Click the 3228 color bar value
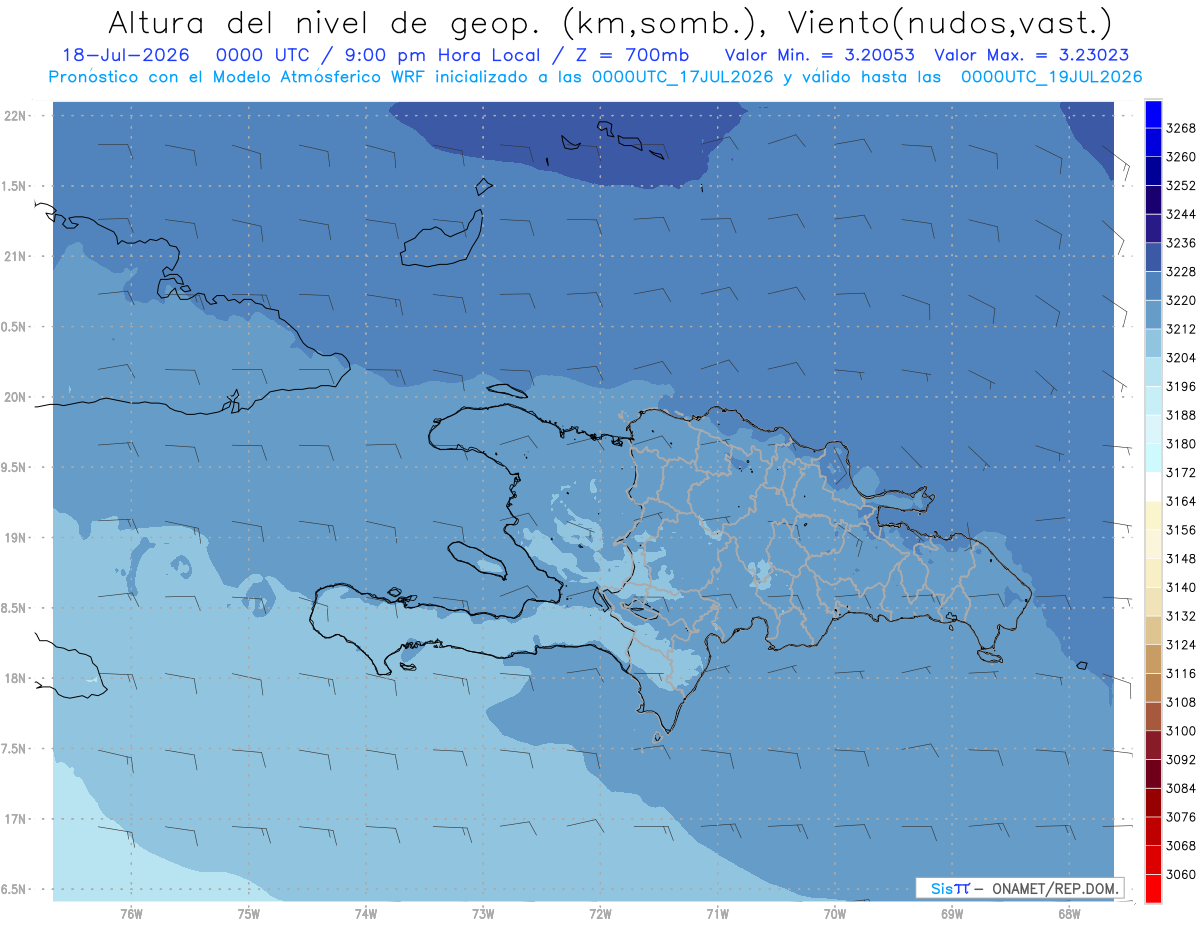This screenshot has width=1200, height=927. pos(1180,272)
